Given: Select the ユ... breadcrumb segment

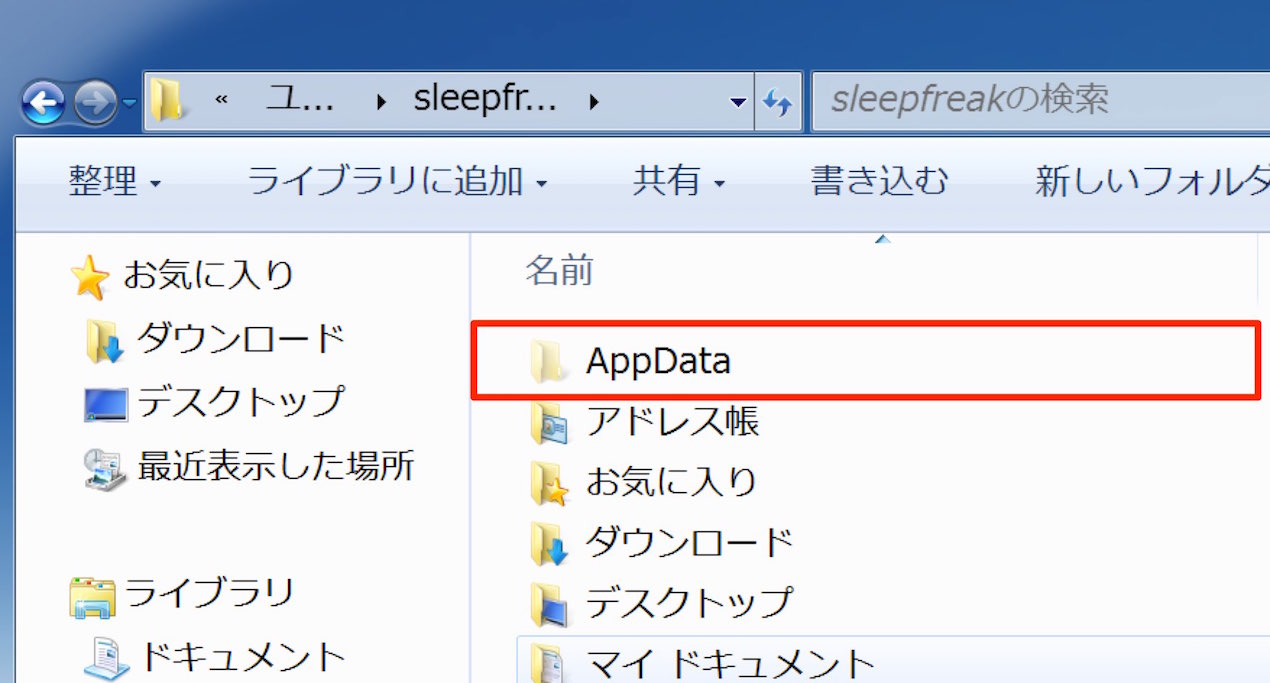Looking at the screenshot, I should click(300, 100).
